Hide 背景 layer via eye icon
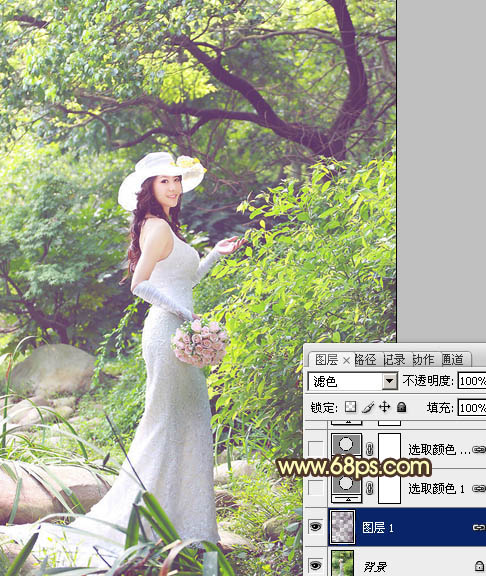This screenshot has width=486, height=576. coord(315,565)
